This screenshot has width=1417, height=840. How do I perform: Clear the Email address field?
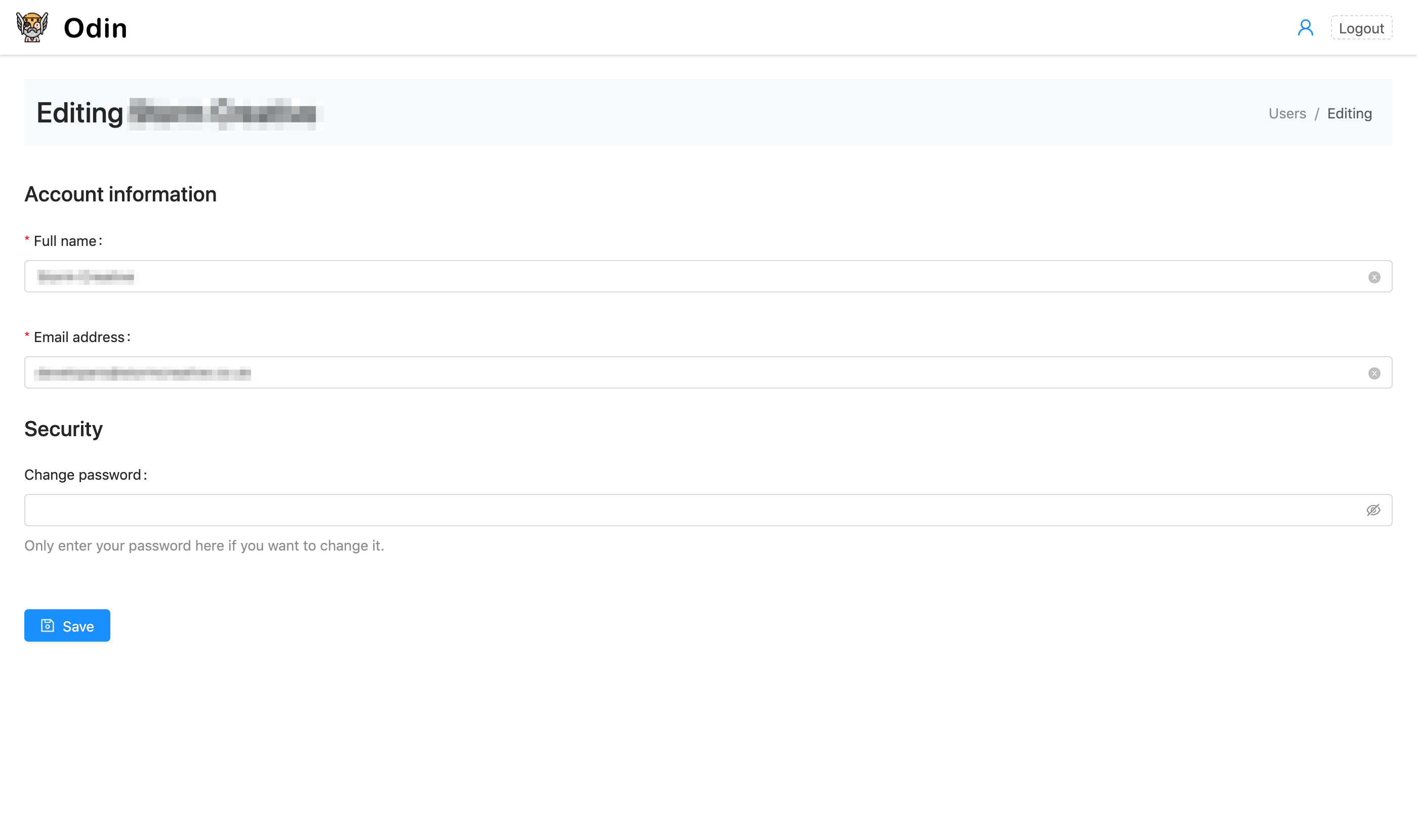coord(1374,373)
